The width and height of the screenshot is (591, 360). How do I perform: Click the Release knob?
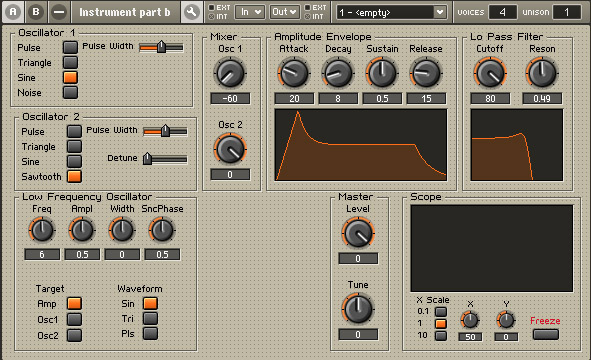coord(426,73)
